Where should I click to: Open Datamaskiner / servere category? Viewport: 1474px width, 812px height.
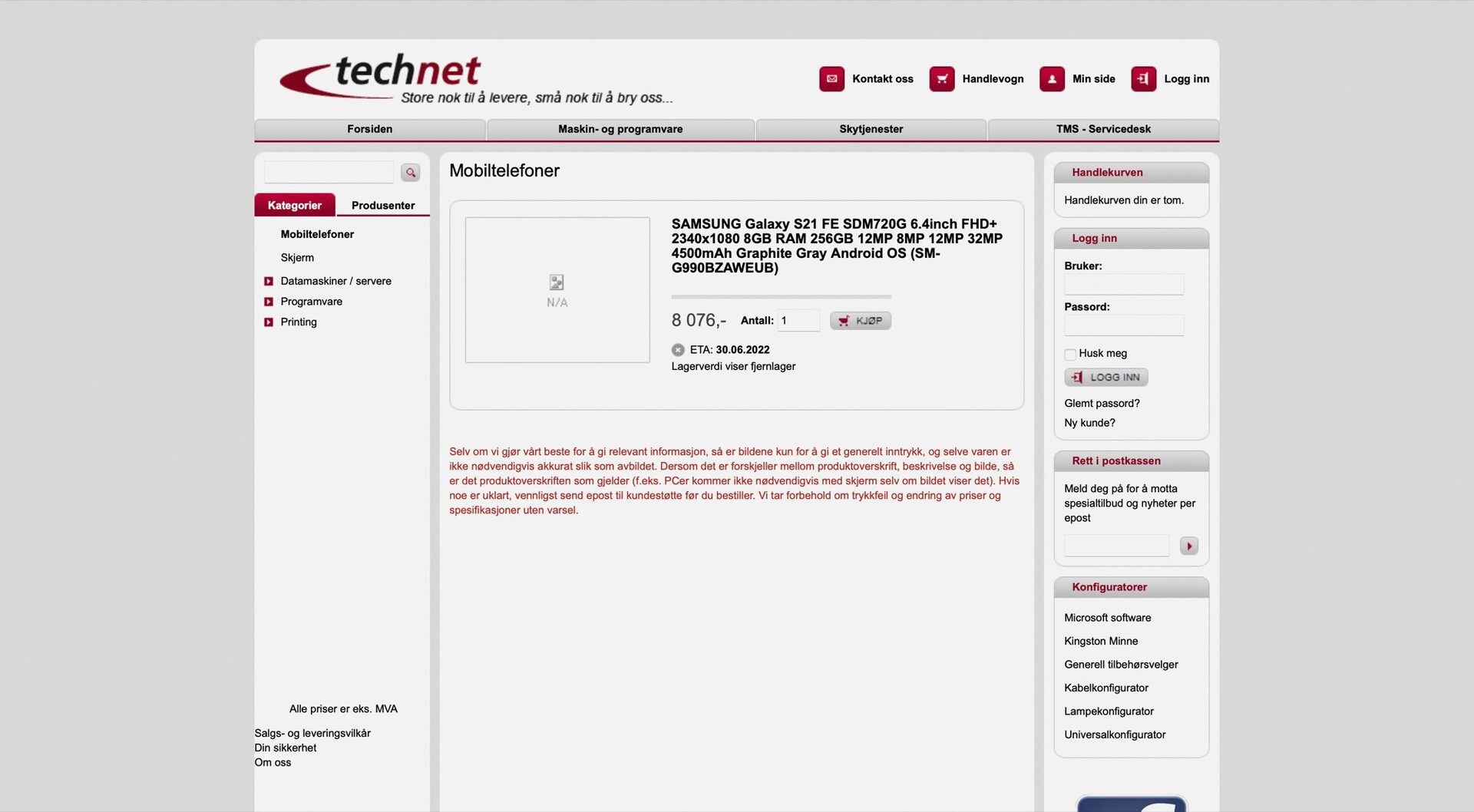coord(335,282)
